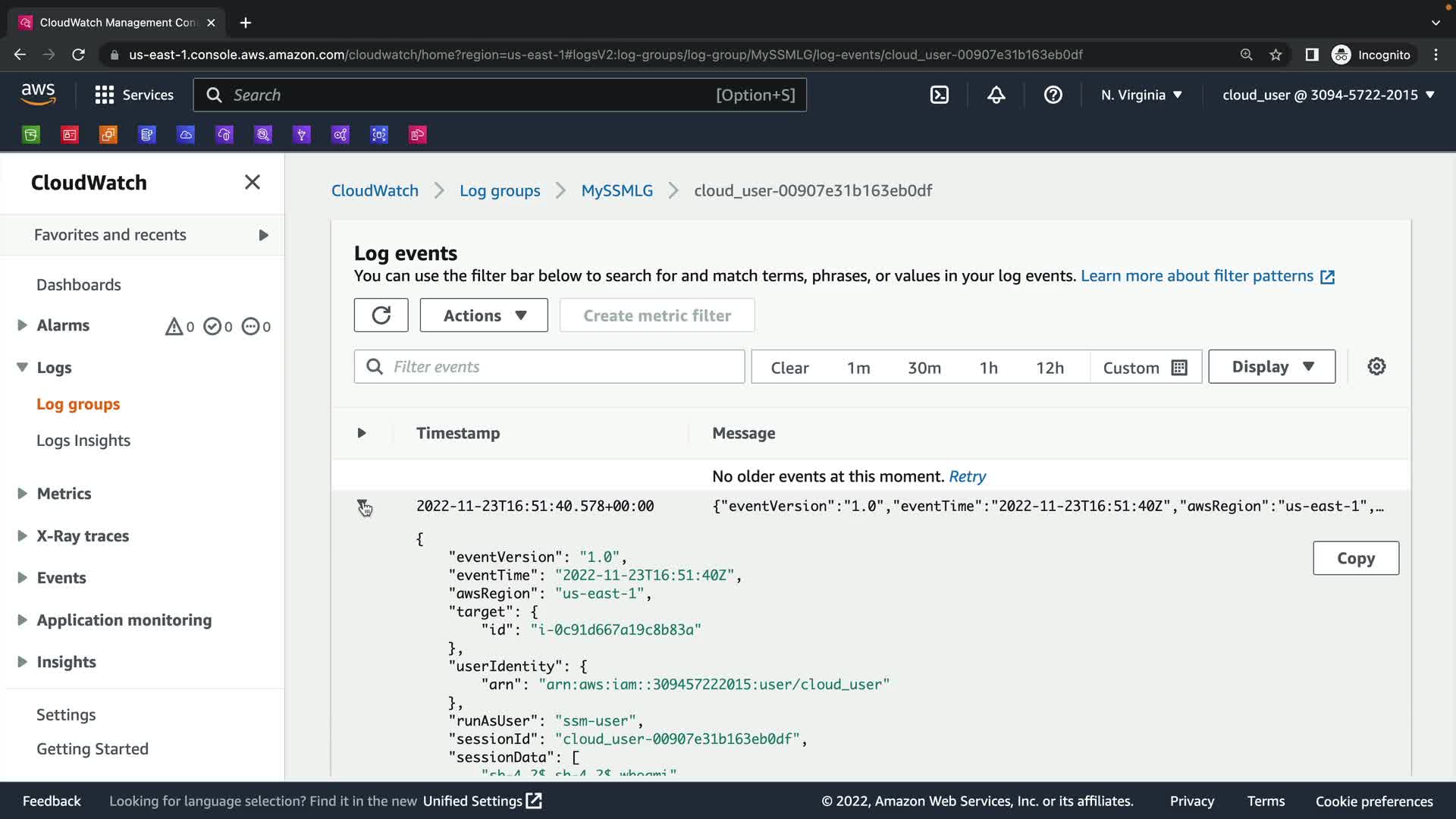
Task: Select the 30m time range option
Action: (924, 367)
